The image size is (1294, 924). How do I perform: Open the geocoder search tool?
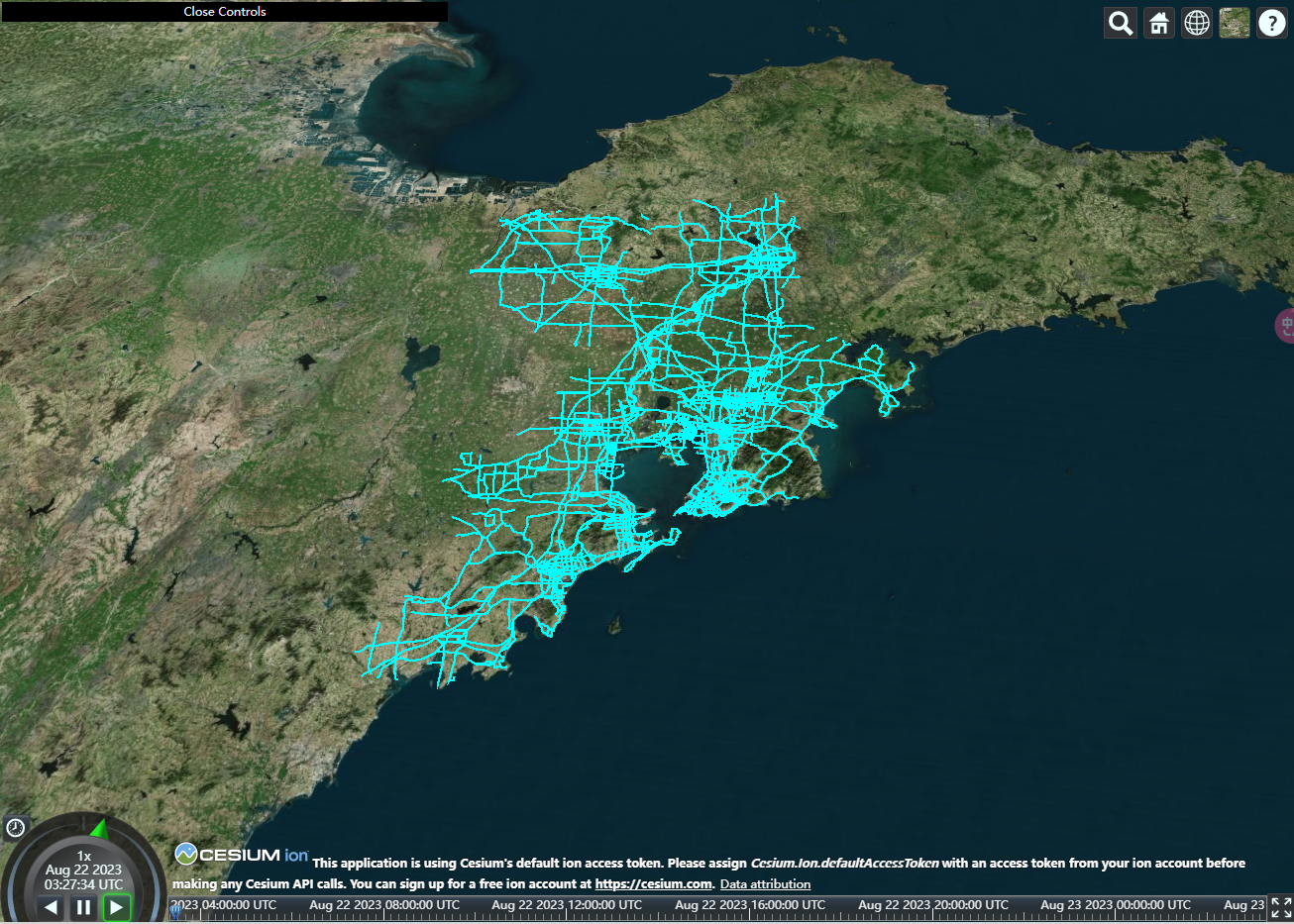[x=1121, y=23]
